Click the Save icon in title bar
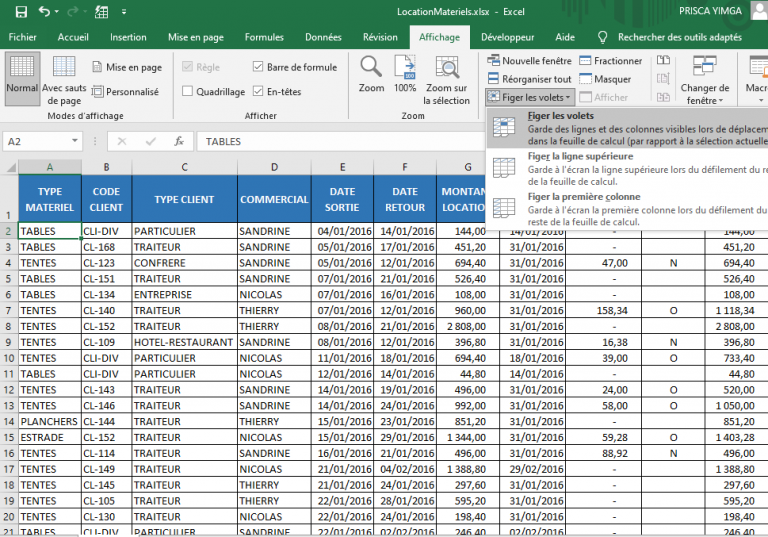The image size is (768, 537). click(21, 12)
